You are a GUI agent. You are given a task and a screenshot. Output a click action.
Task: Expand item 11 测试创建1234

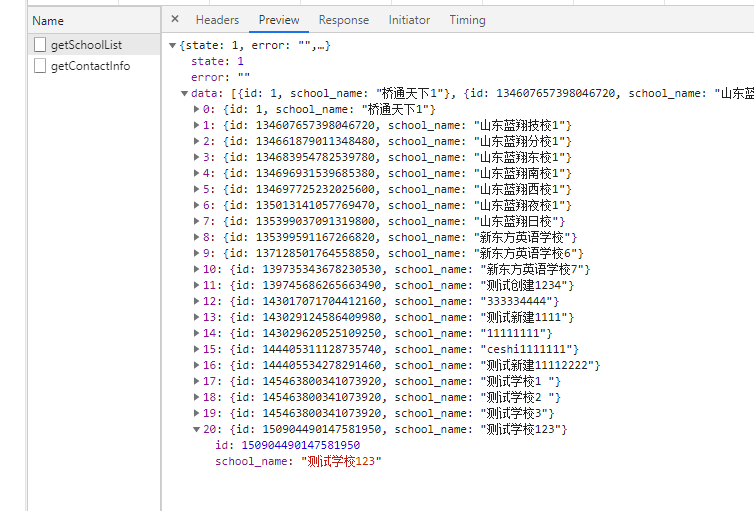pyautogui.click(x=196, y=285)
